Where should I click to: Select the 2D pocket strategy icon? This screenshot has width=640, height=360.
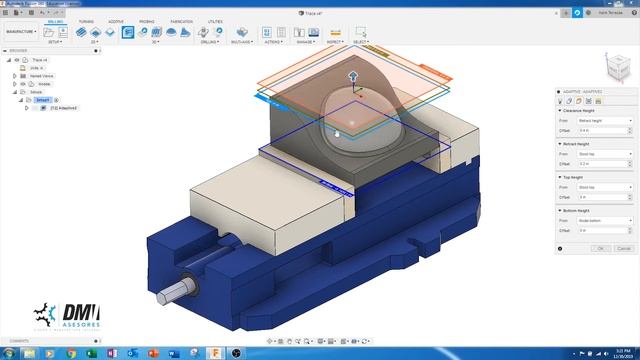96,32
